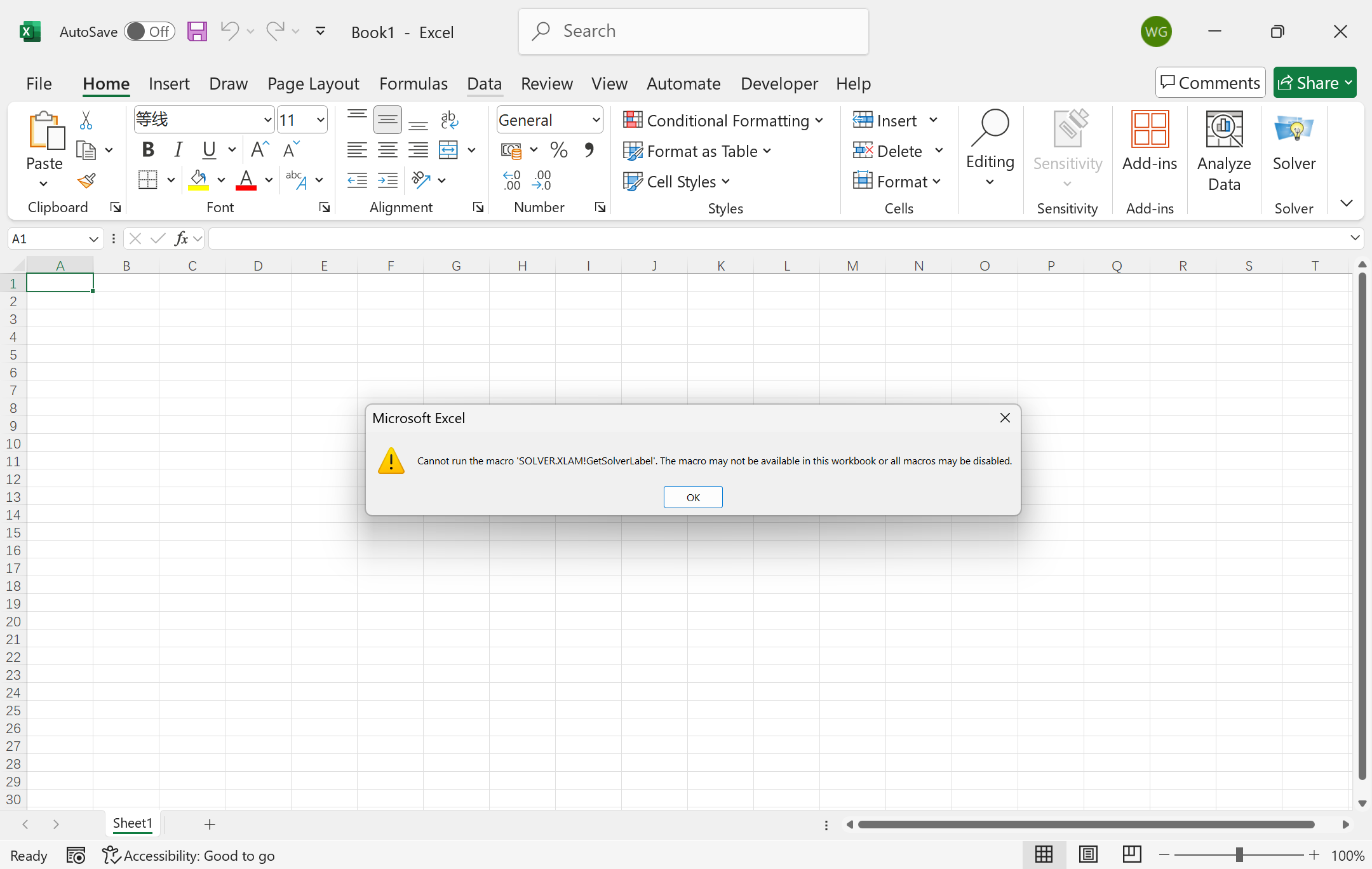The height and width of the screenshot is (869, 1372).
Task: Click the Save icon in title bar
Action: (198, 31)
